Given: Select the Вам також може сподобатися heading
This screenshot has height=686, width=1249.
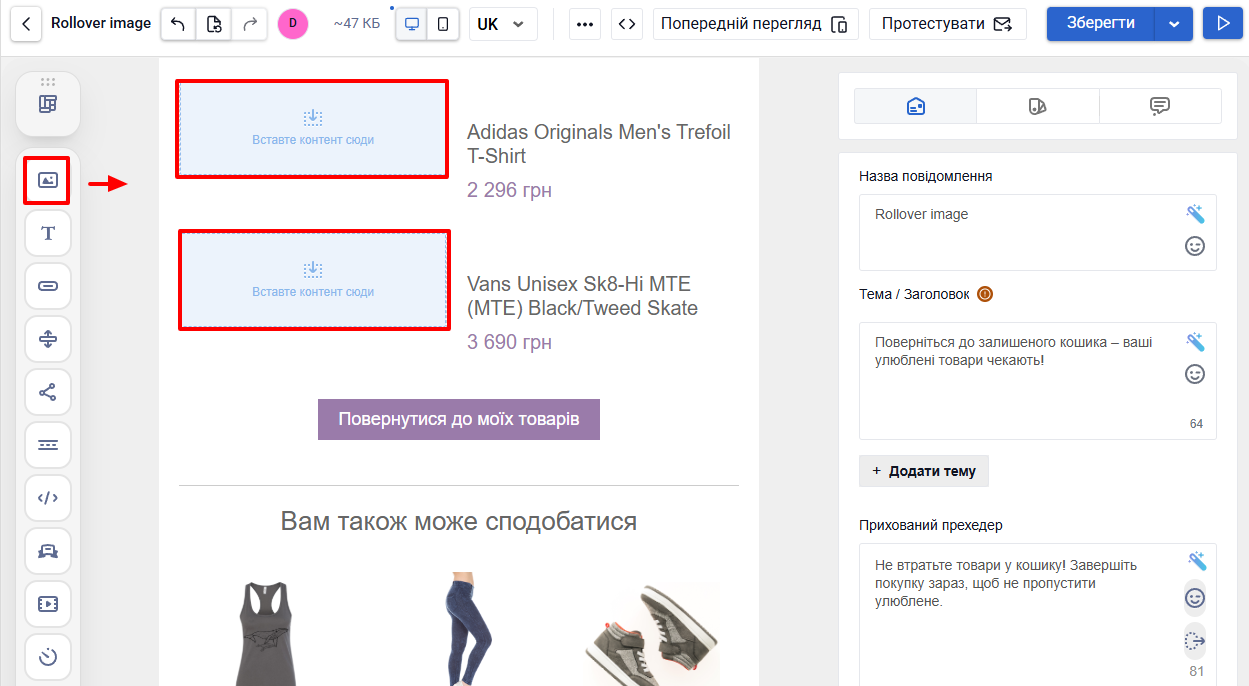Looking at the screenshot, I should click(x=459, y=521).
